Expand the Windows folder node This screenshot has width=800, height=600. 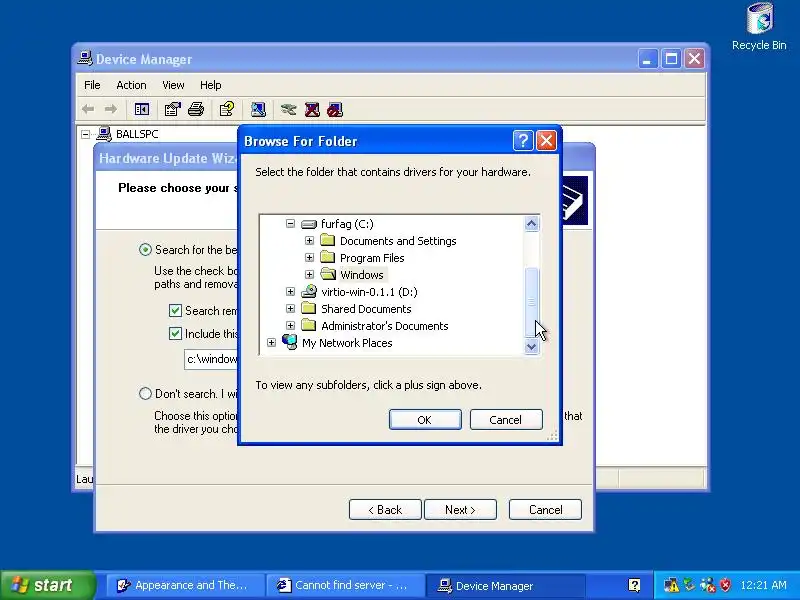[309, 274]
